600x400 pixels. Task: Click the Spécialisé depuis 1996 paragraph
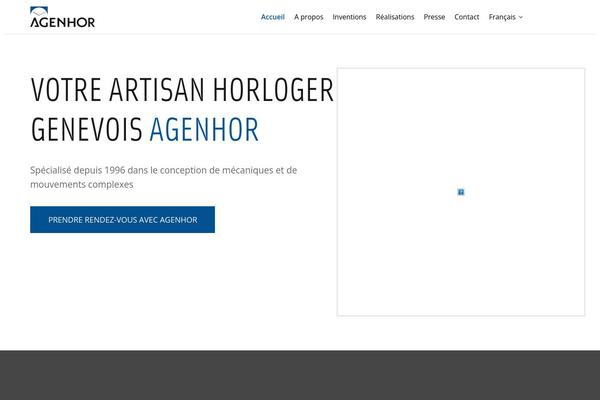point(163,177)
